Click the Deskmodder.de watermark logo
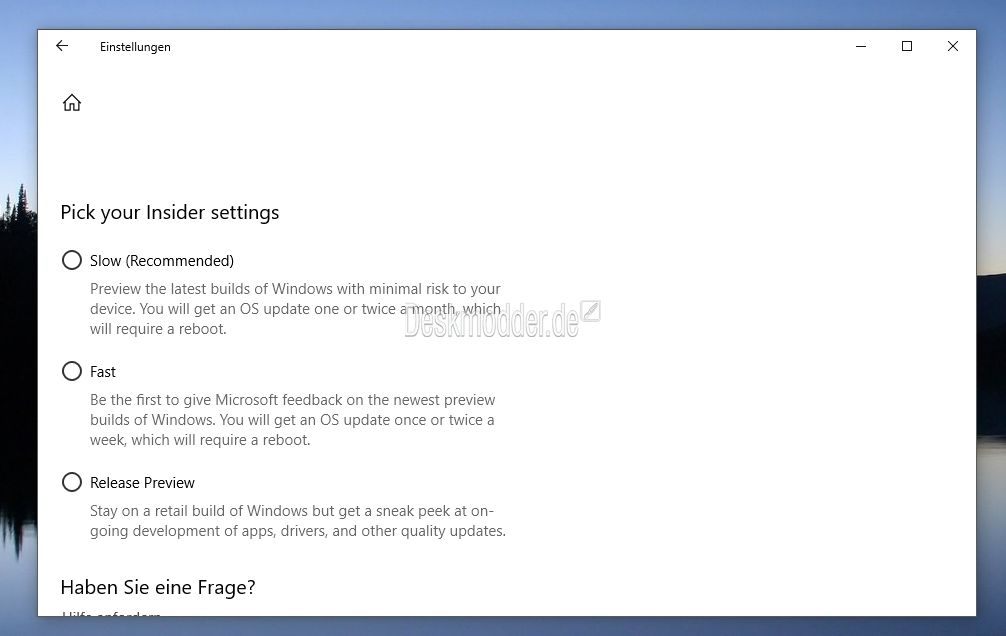This screenshot has width=1006, height=636. (491, 320)
